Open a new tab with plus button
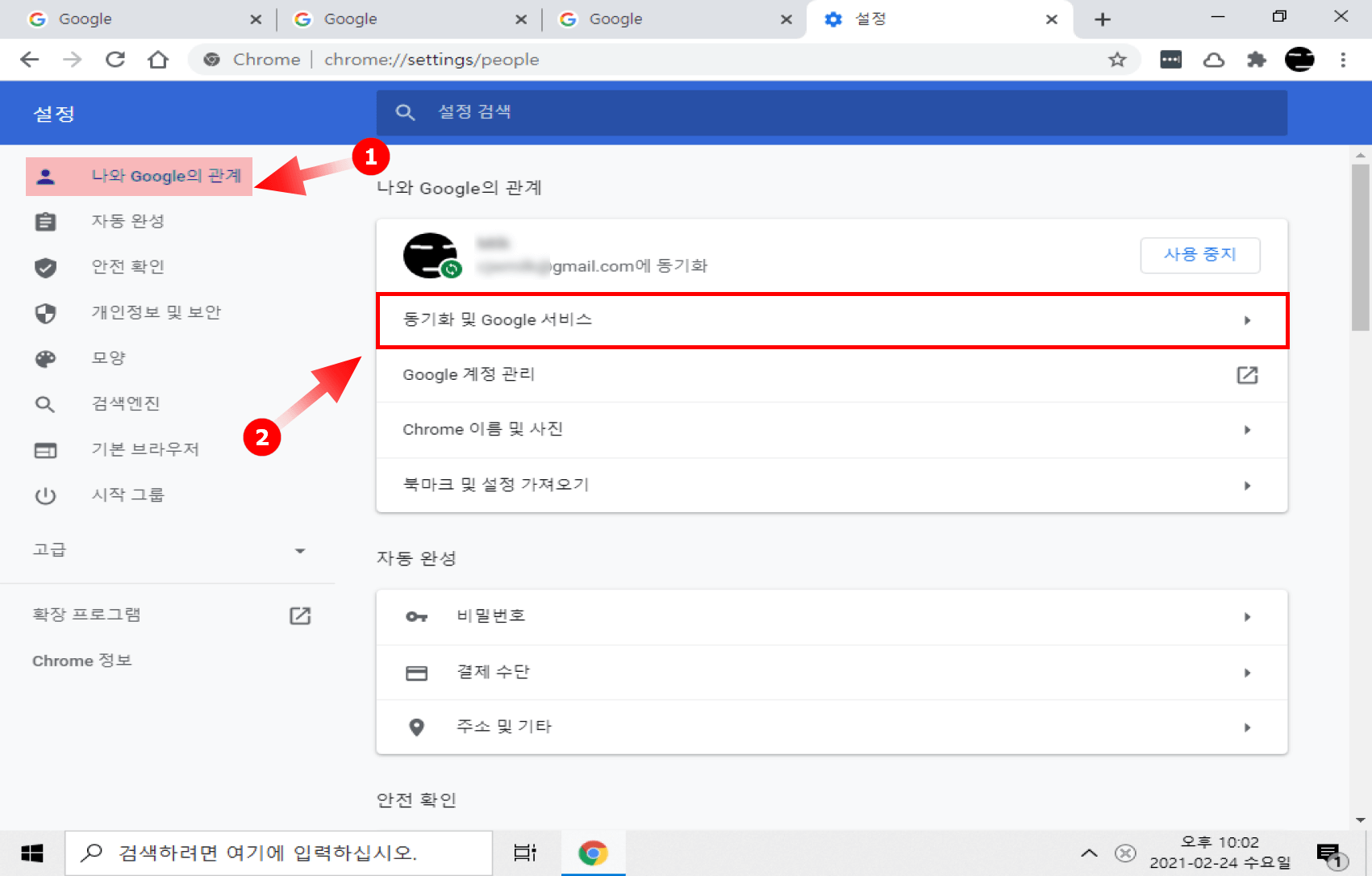Image resolution: width=1372 pixels, height=876 pixels. pos(1103,19)
